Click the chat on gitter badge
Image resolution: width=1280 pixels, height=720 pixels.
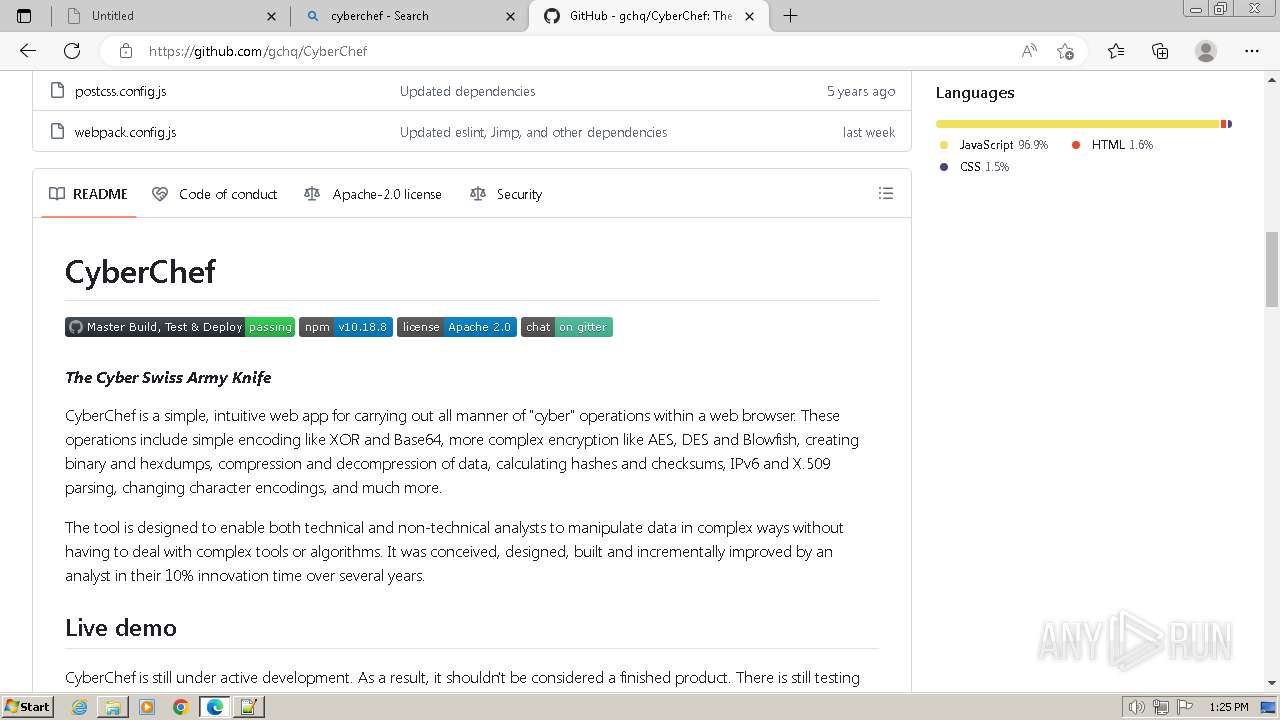pos(567,327)
